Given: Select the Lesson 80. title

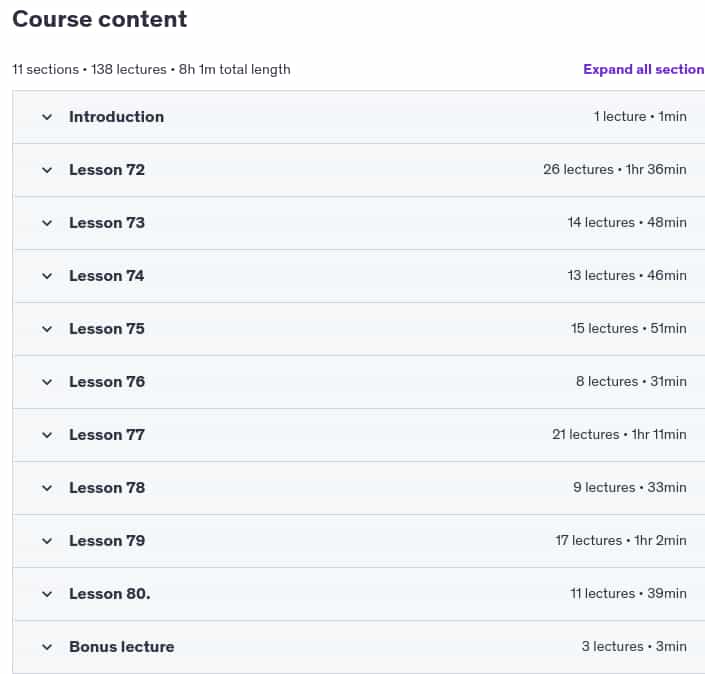Looking at the screenshot, I should [x=110, y=594].
